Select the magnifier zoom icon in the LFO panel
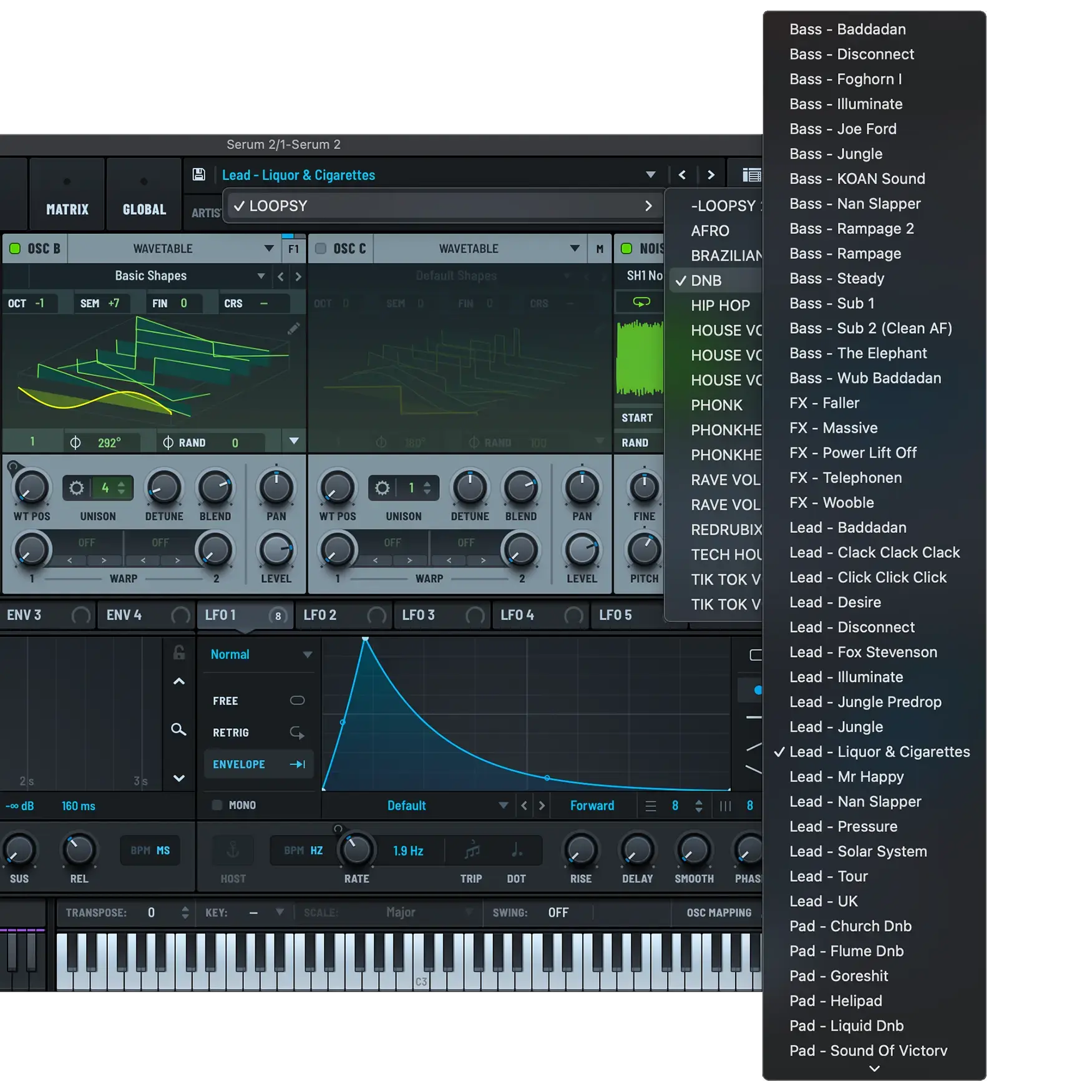 pos(179,729)
